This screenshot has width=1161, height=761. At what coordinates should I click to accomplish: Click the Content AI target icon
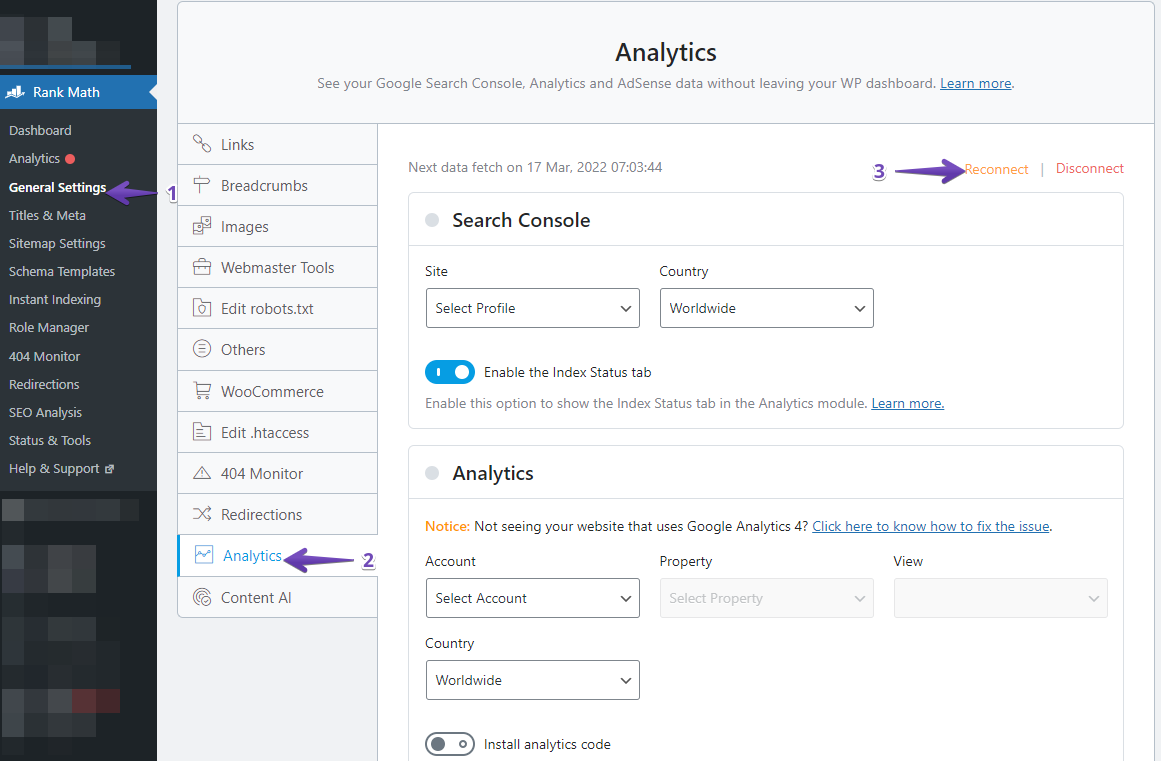tap(202, 597)
